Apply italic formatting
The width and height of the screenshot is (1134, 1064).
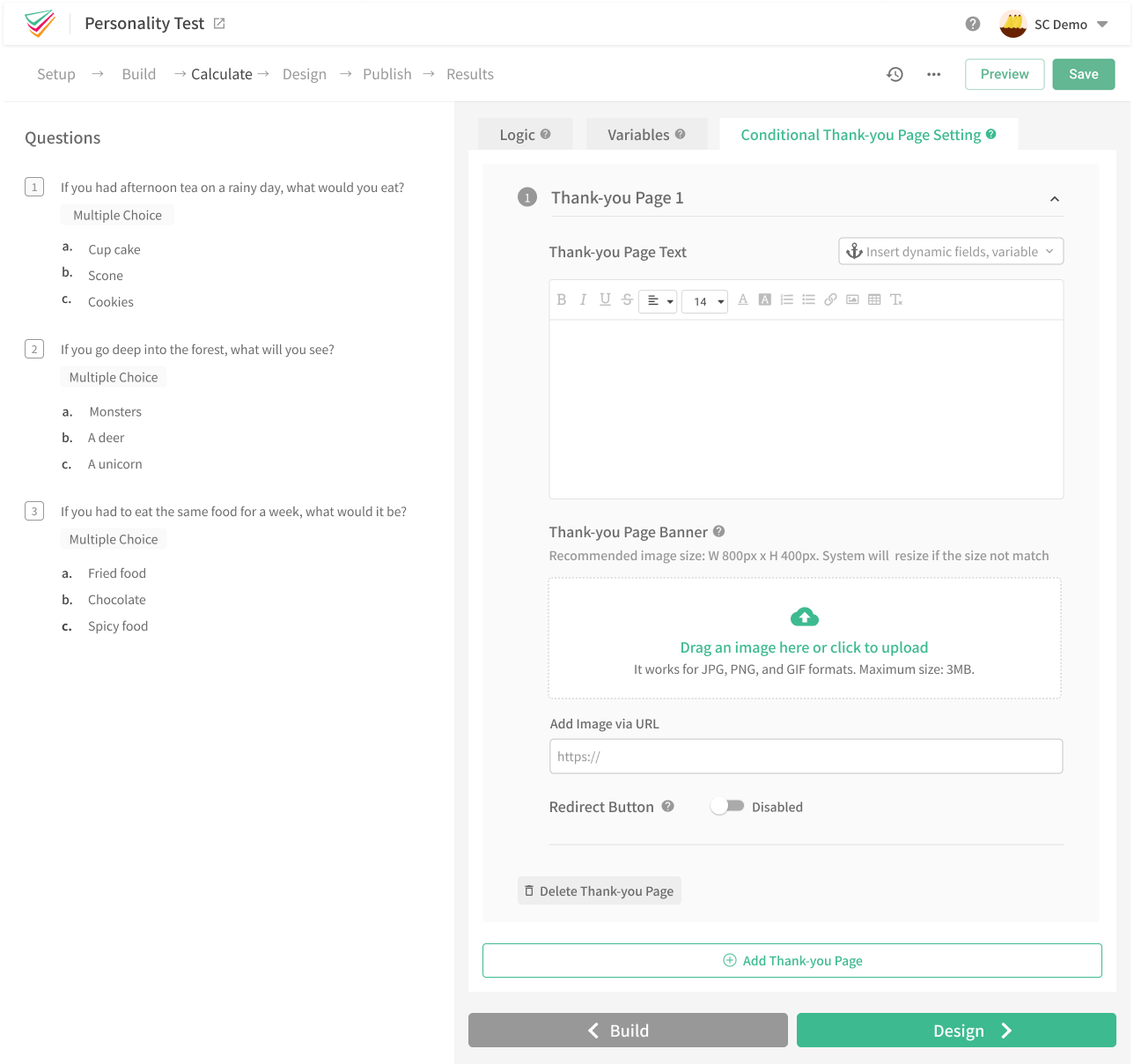583,299
